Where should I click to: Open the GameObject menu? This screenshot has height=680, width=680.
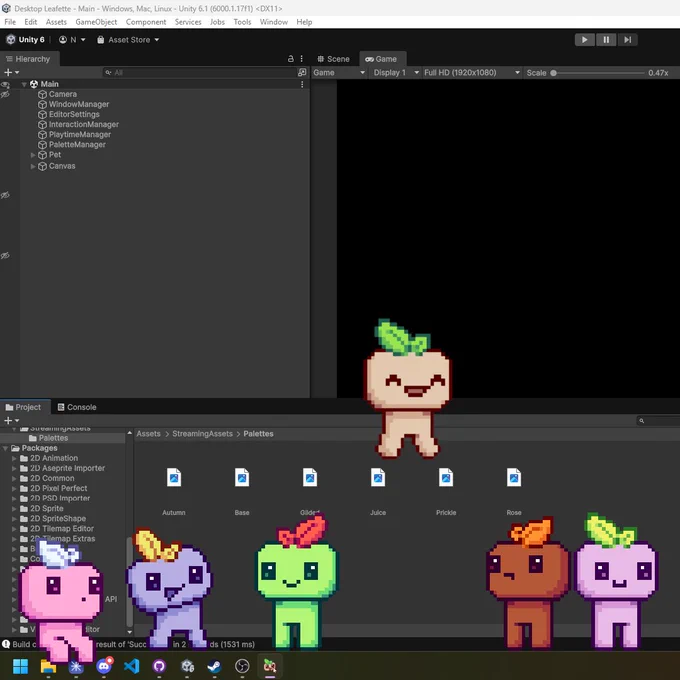tap(96, 22)
